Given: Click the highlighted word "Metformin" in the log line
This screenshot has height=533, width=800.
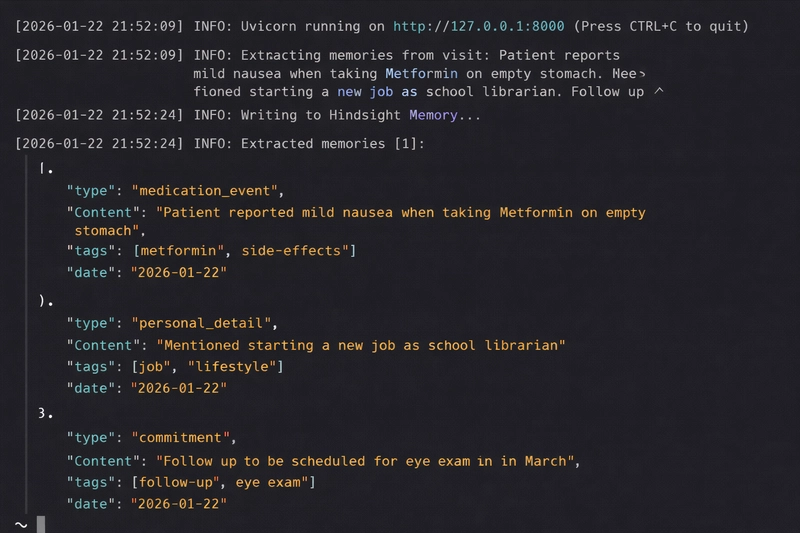Looking at the screenshot, I should point(423,74).
